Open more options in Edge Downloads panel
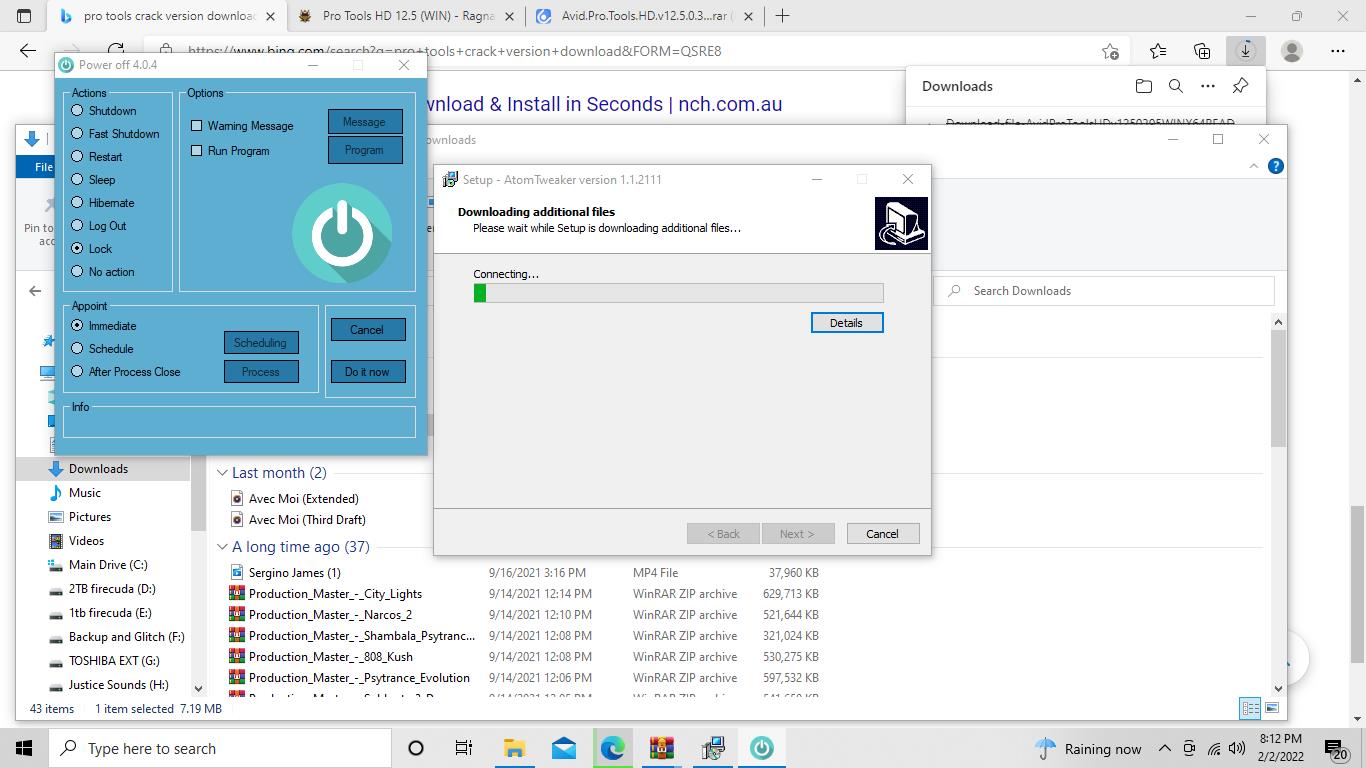 pos(1208,86)
